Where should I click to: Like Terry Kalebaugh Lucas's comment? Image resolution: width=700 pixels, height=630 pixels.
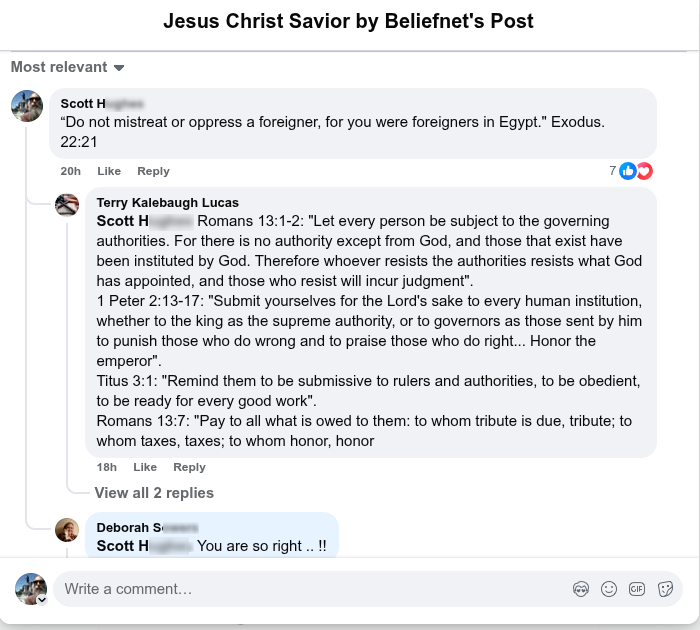tap(145, 467)
